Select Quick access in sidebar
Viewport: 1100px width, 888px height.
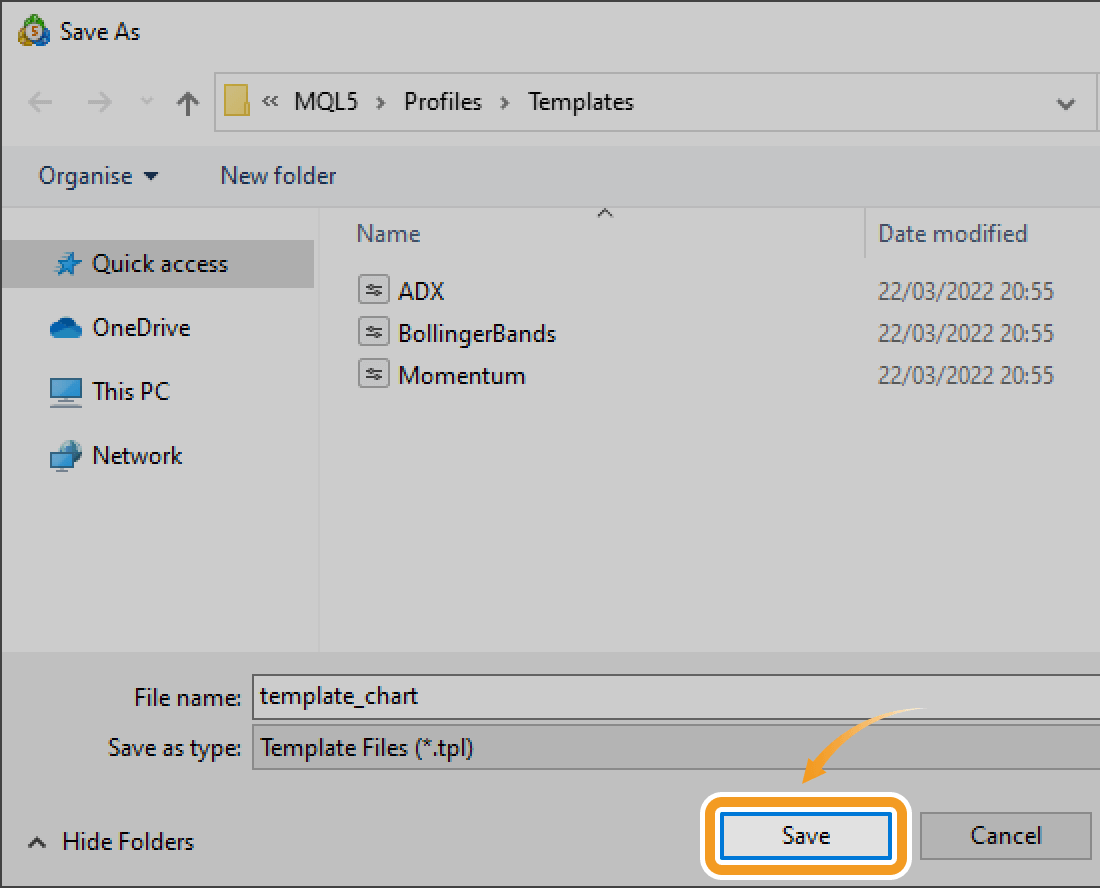(159, 264)
